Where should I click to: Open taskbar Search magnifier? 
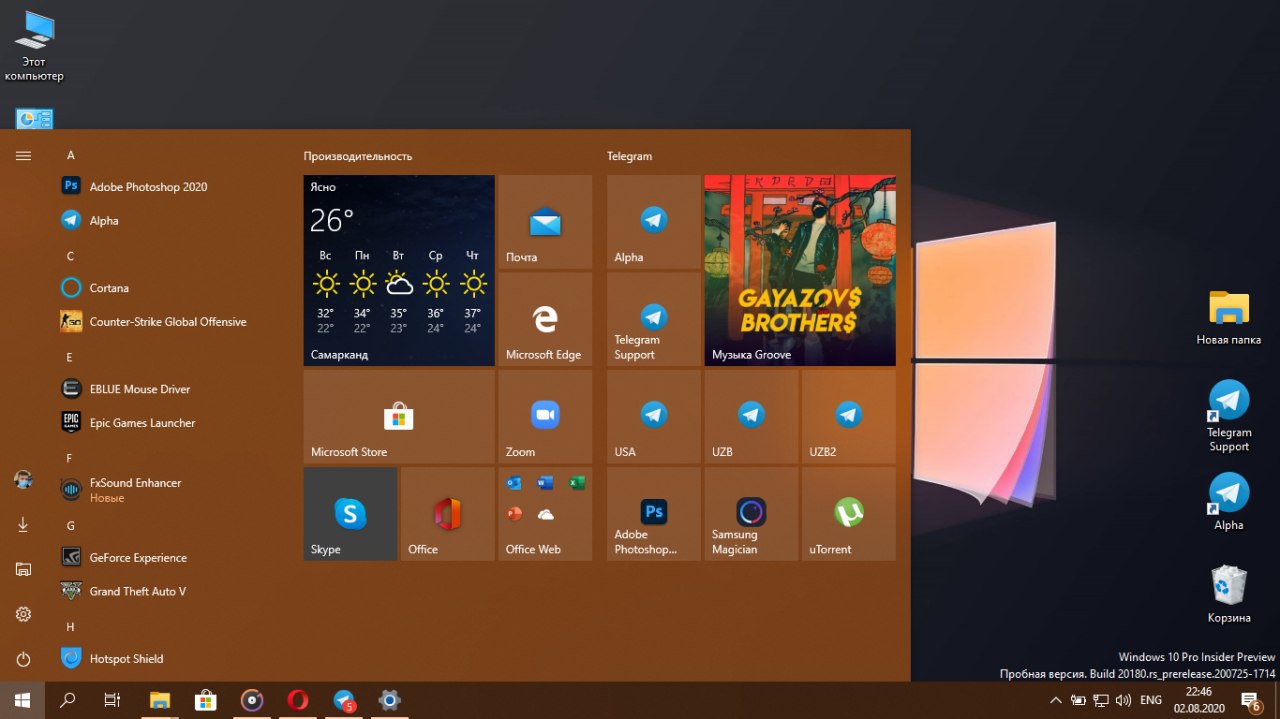click(68, 700)
